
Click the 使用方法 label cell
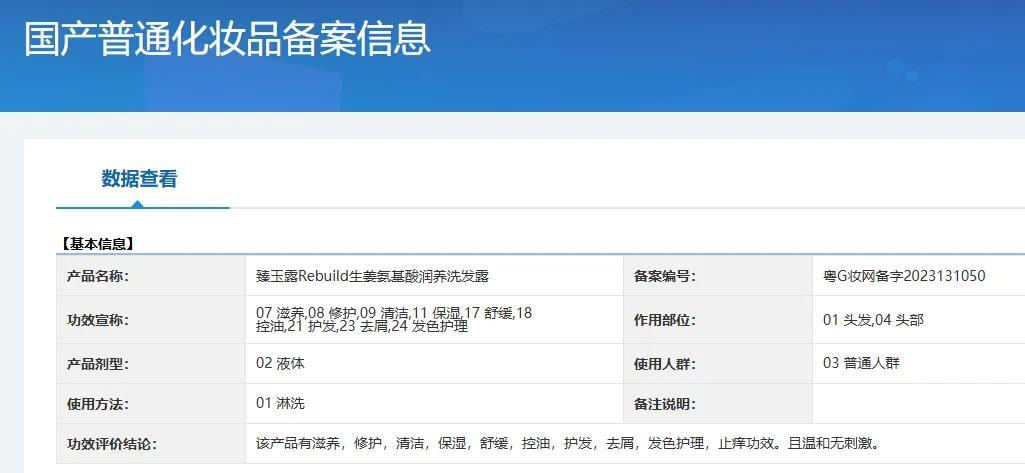pyautogui.click(x=151, y=404)
